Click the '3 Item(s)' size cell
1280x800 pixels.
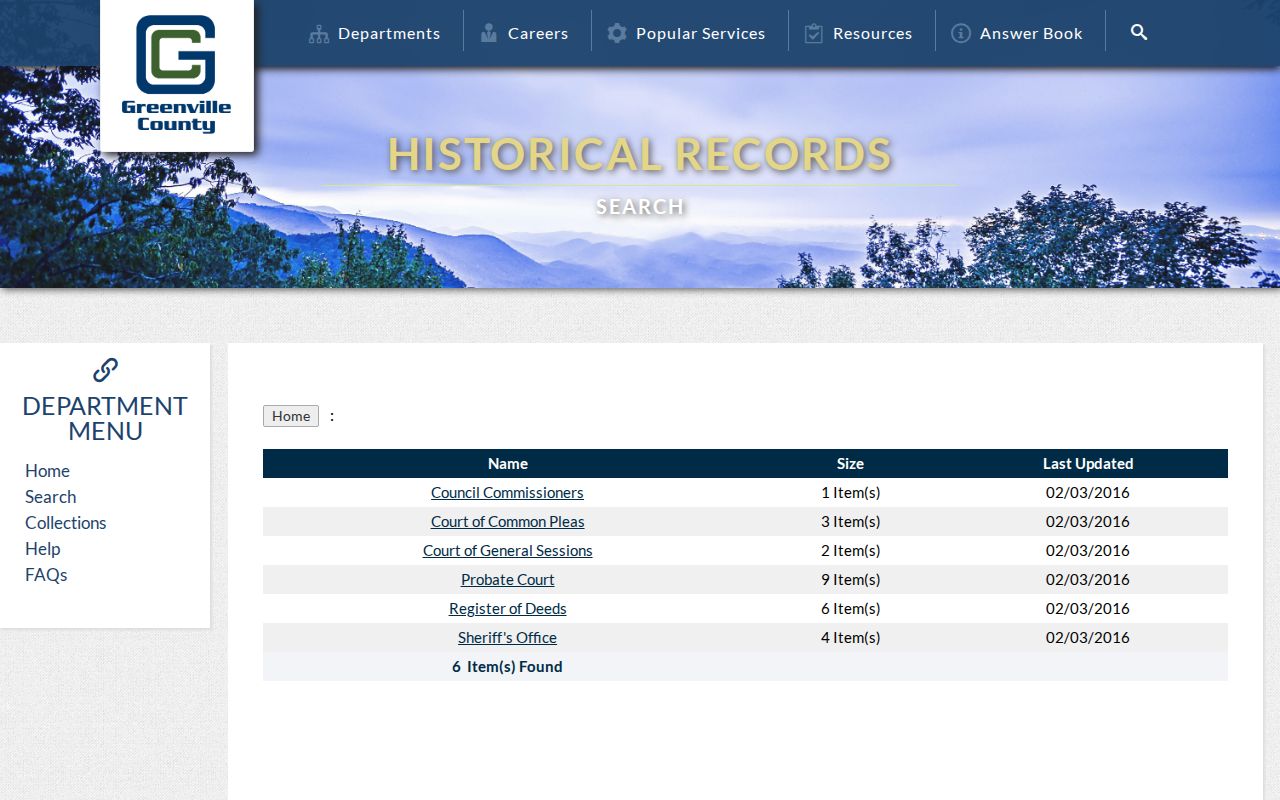point(851,522)
